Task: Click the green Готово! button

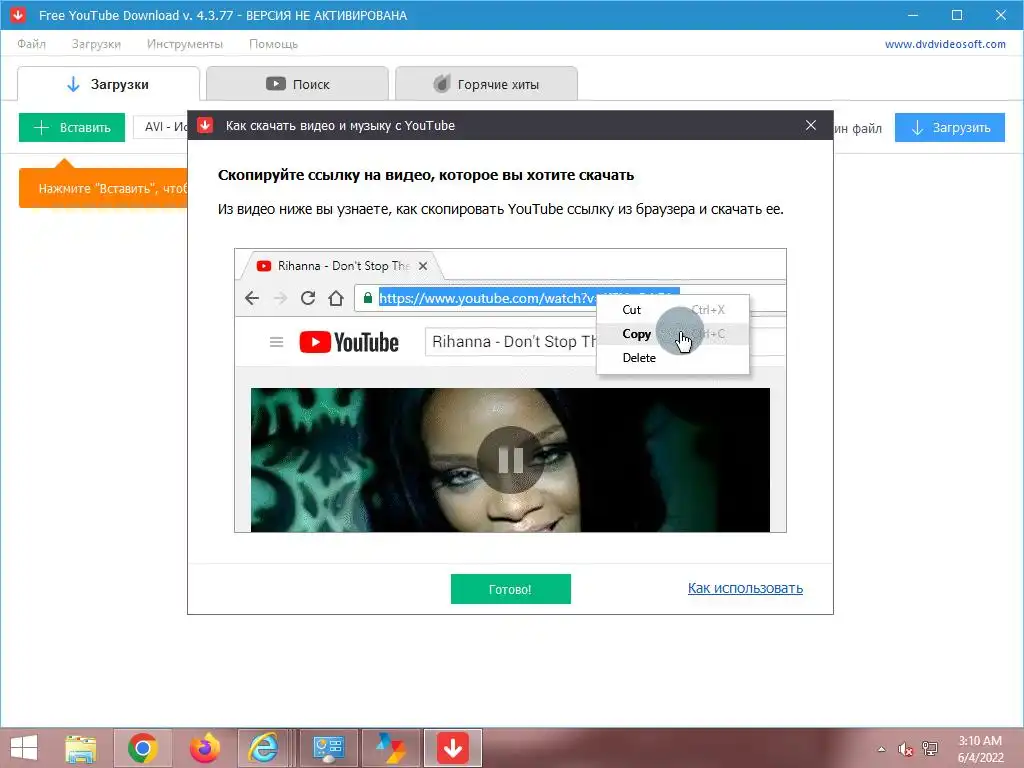Action: click(510, 588)
